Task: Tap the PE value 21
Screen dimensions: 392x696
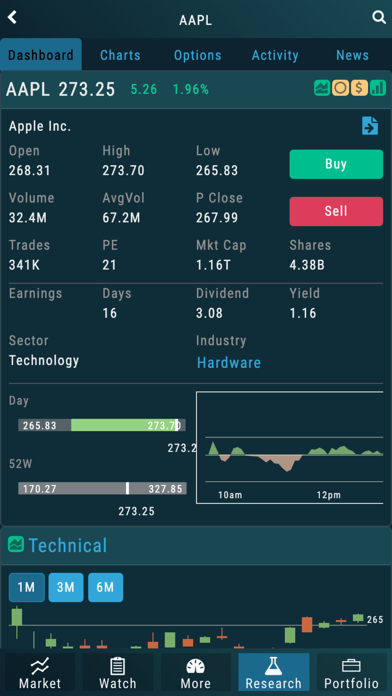Action: (x=109, y=265)
